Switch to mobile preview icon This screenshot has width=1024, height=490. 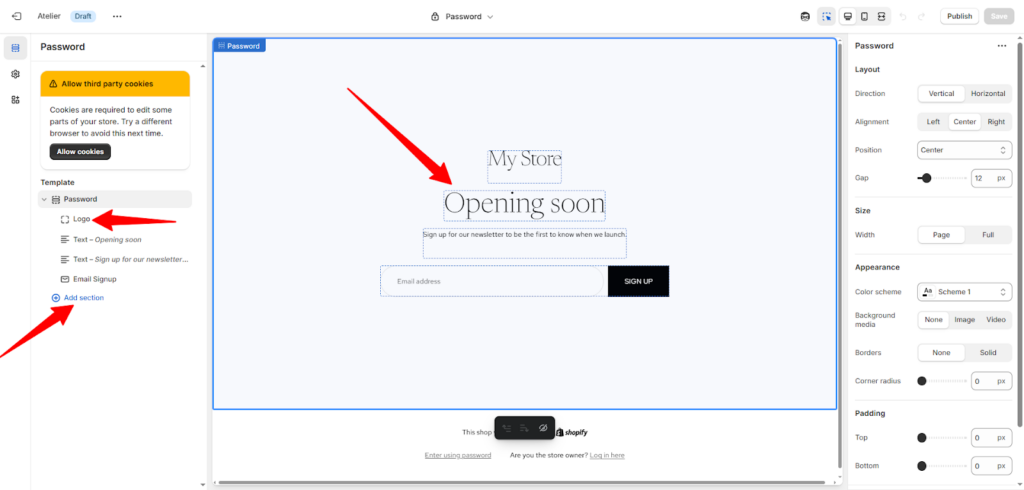(x=864, y=16)
